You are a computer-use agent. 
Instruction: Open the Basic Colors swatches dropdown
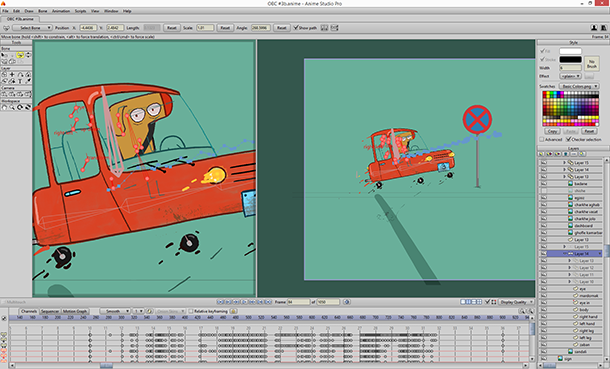[579, 86]
